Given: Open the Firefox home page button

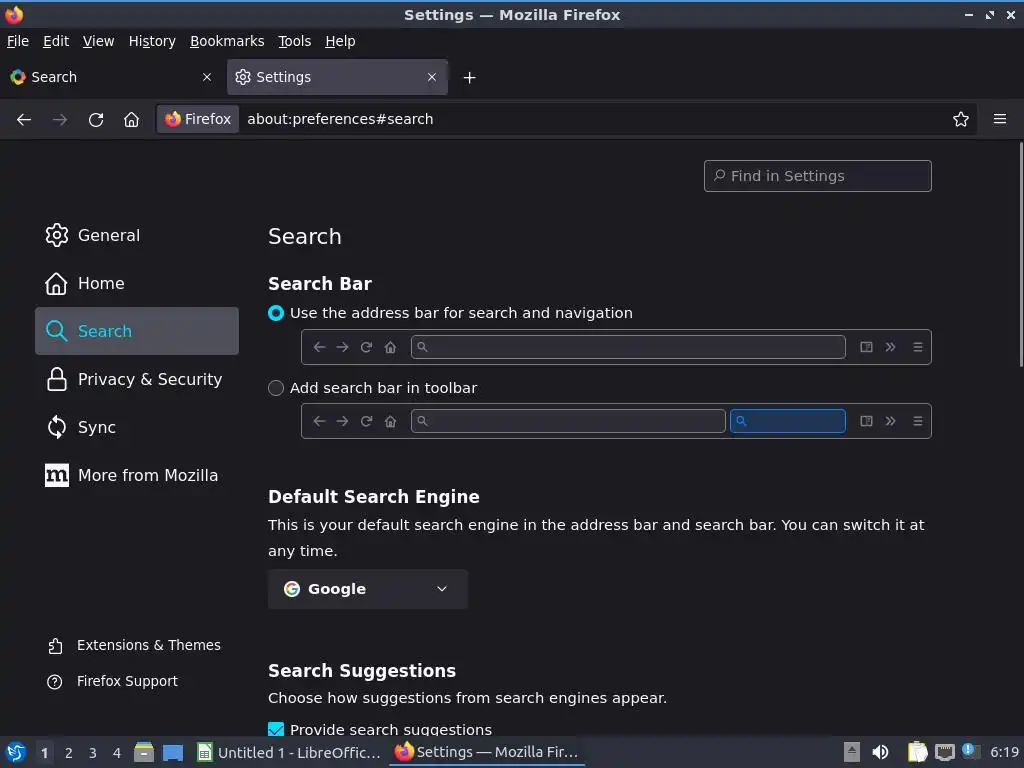Looking at the screenshot, I should click(x=131, y=120).
